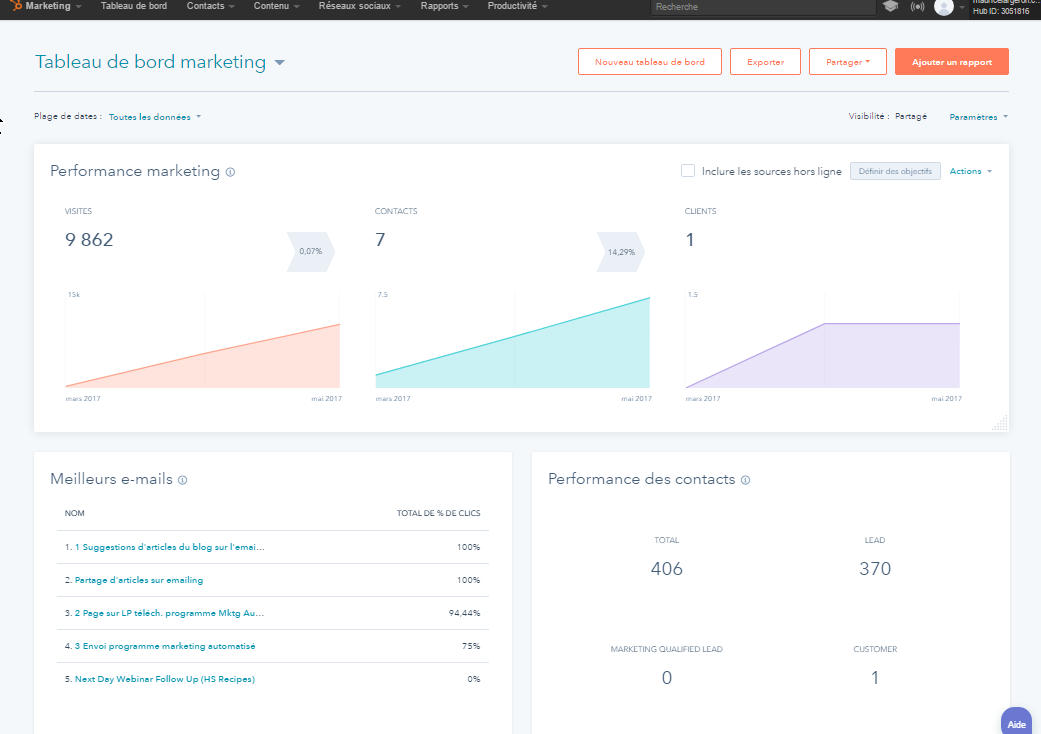Open the Paramètres dropdown
This screenshot has width=1041, height=734.
tap(979, 117)
